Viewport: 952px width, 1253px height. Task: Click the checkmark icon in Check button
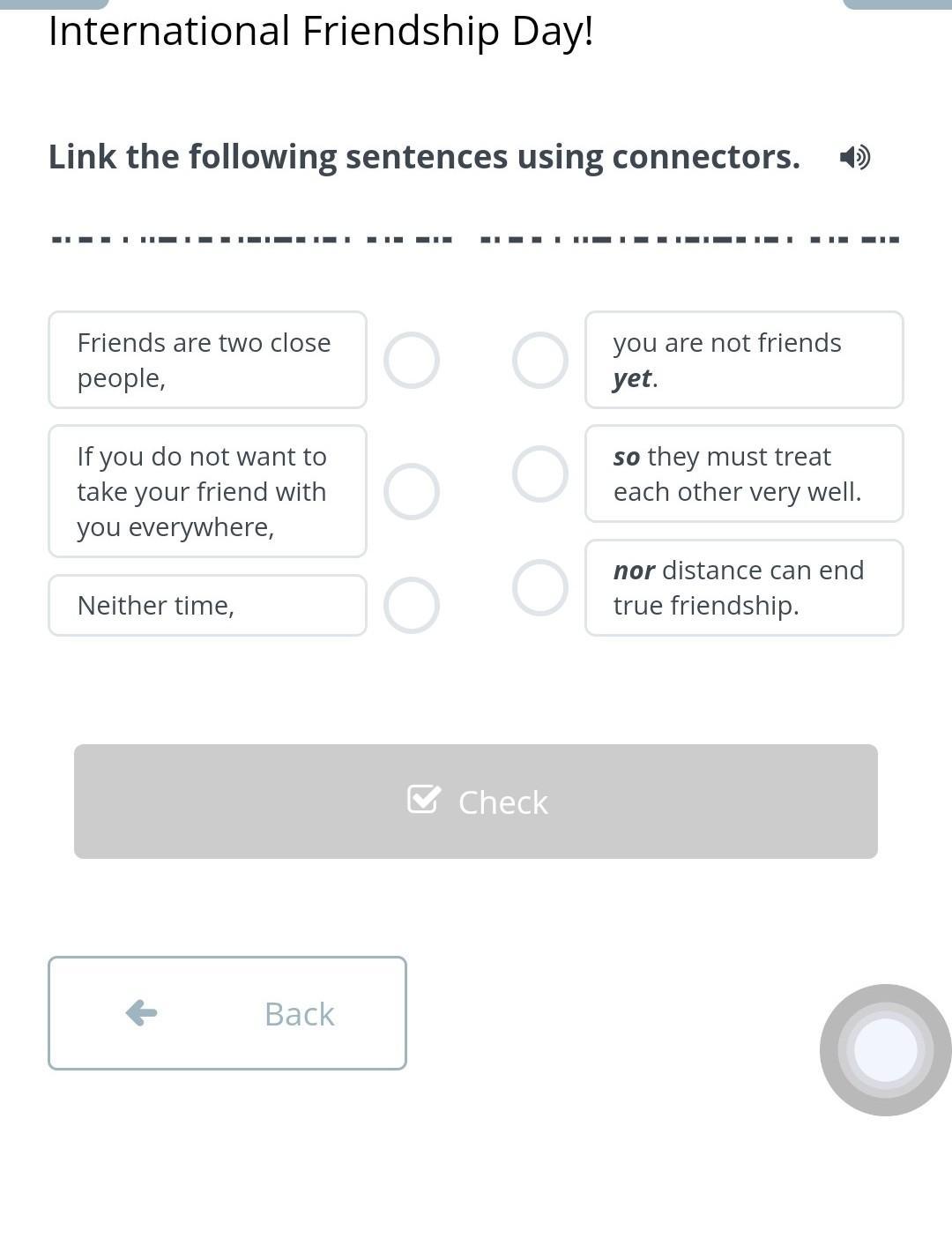pos(424,800)
